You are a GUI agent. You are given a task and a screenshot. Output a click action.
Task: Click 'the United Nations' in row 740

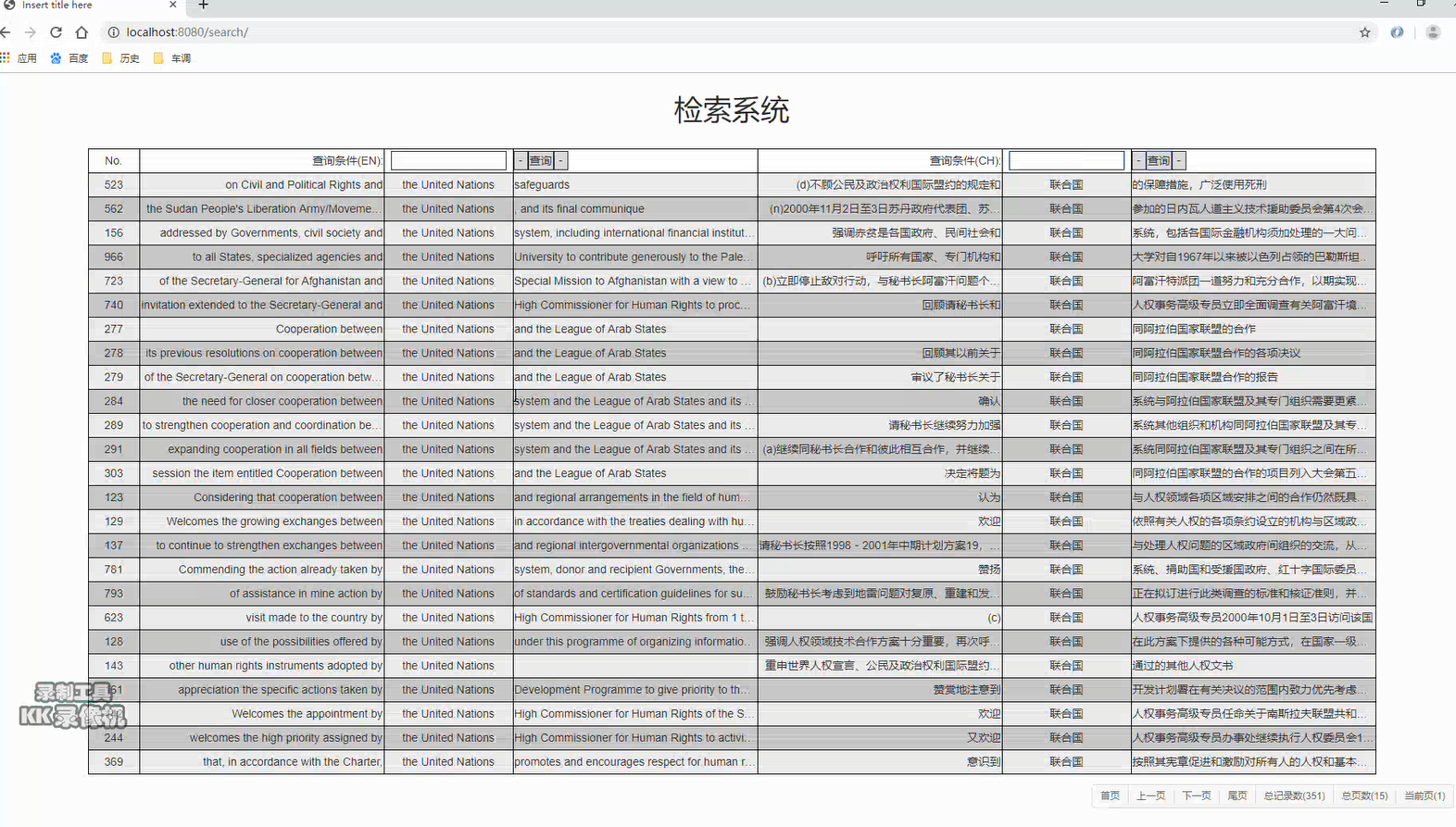tap(448, 305)
